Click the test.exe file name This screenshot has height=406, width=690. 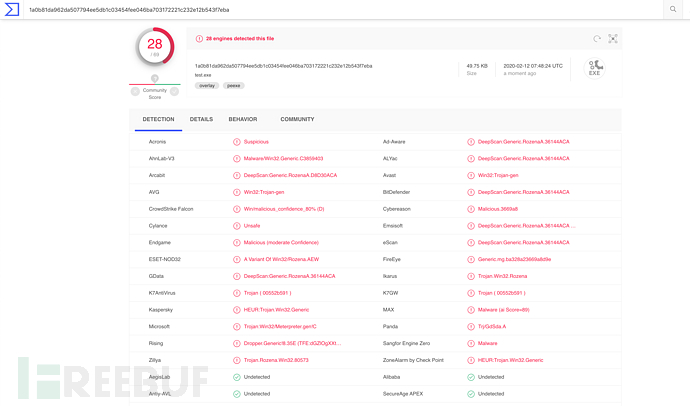(x=203, y=75)
